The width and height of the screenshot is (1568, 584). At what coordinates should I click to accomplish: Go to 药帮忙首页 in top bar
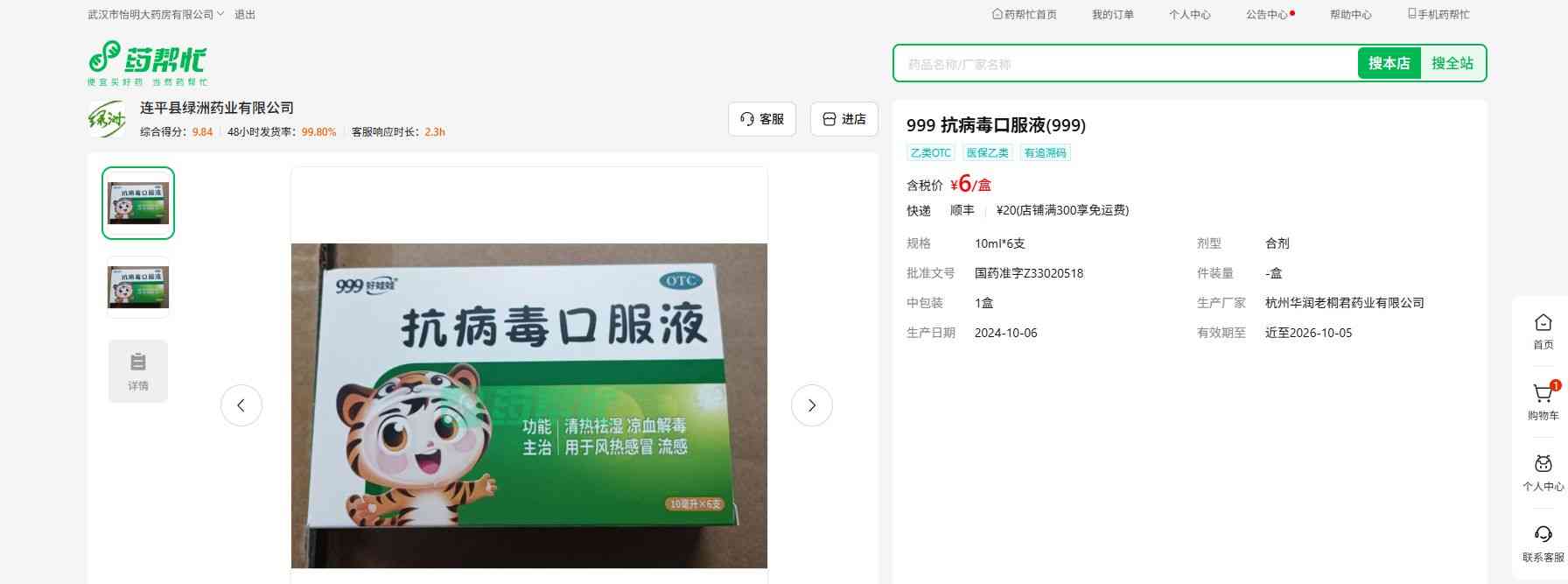(x=1025, y=15)
